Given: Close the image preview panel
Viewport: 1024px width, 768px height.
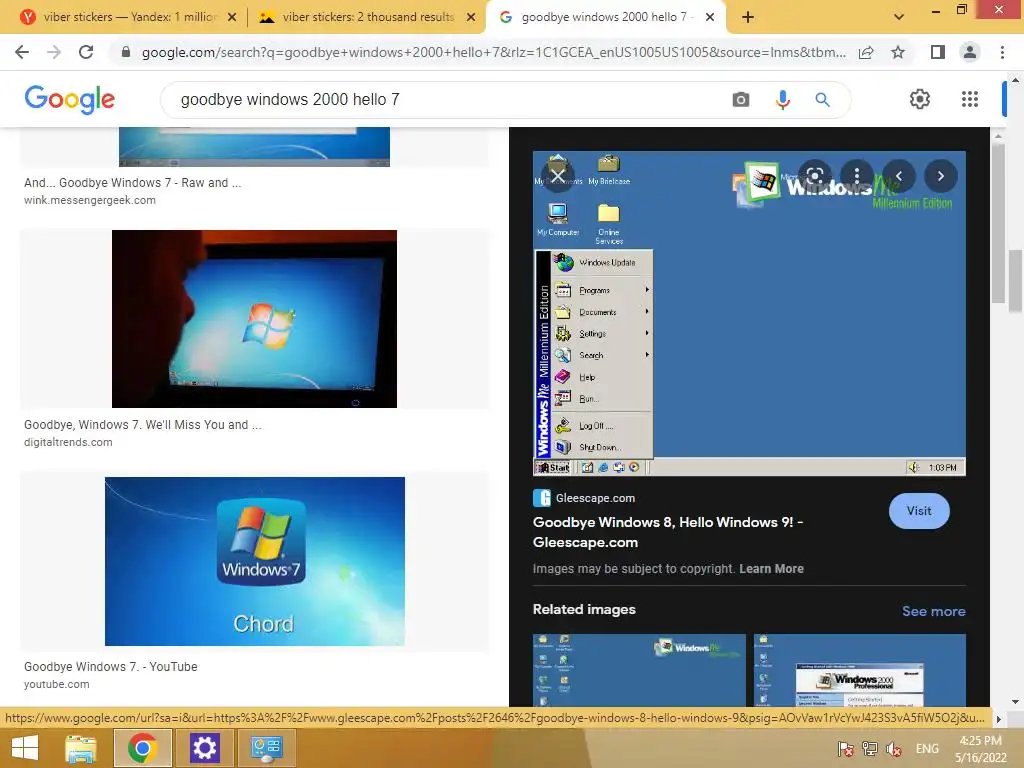Looking at the screenshot, I should 558,176.
